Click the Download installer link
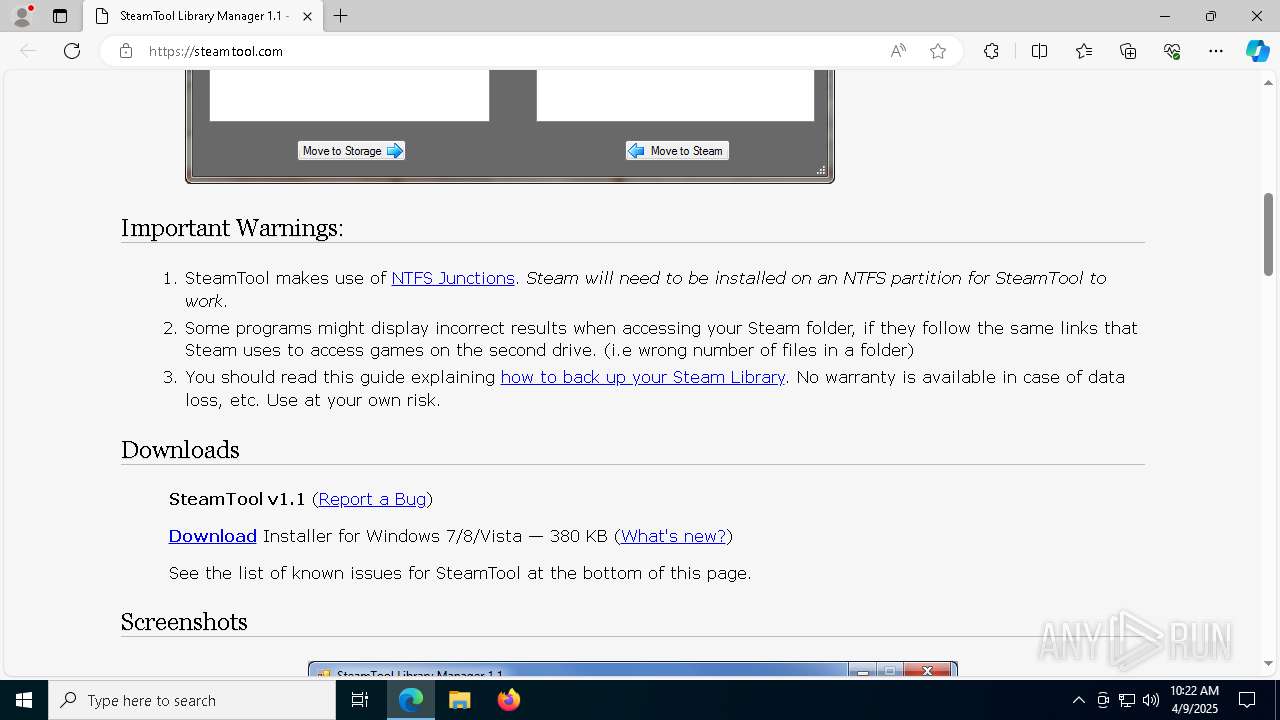The width and height of the screenshot is (1280, 720). coord(213,536)
